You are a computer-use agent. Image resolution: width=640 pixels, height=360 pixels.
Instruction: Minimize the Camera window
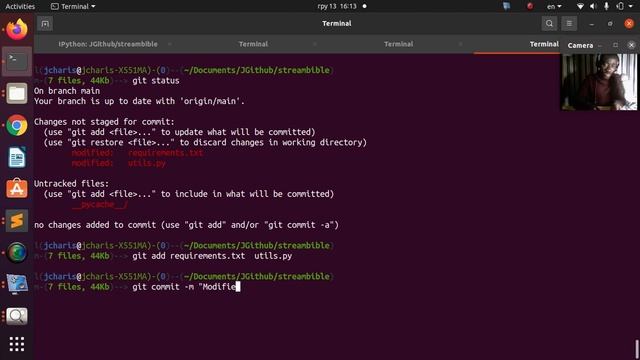(x=600, y=45)
